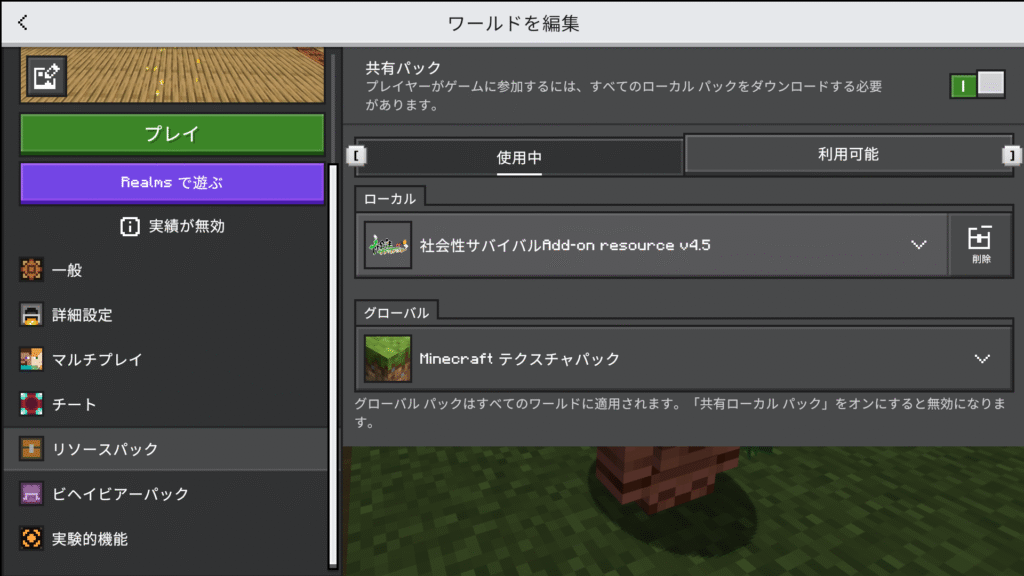Click the world image export icon
The width and height of the screenshot is (1024, 576).
[x=44, y=77]
